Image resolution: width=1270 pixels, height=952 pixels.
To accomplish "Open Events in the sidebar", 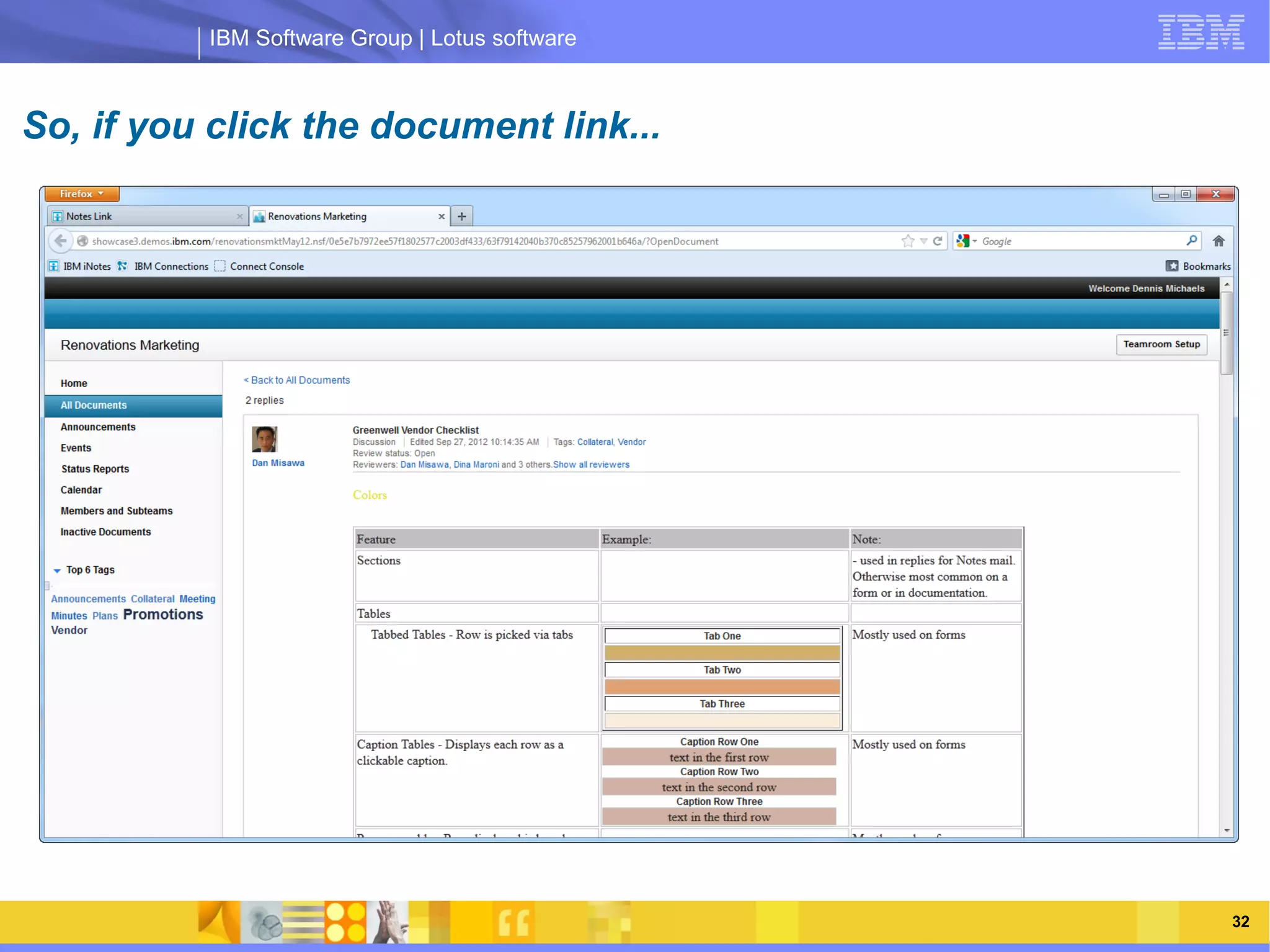I will click(76, 448).
